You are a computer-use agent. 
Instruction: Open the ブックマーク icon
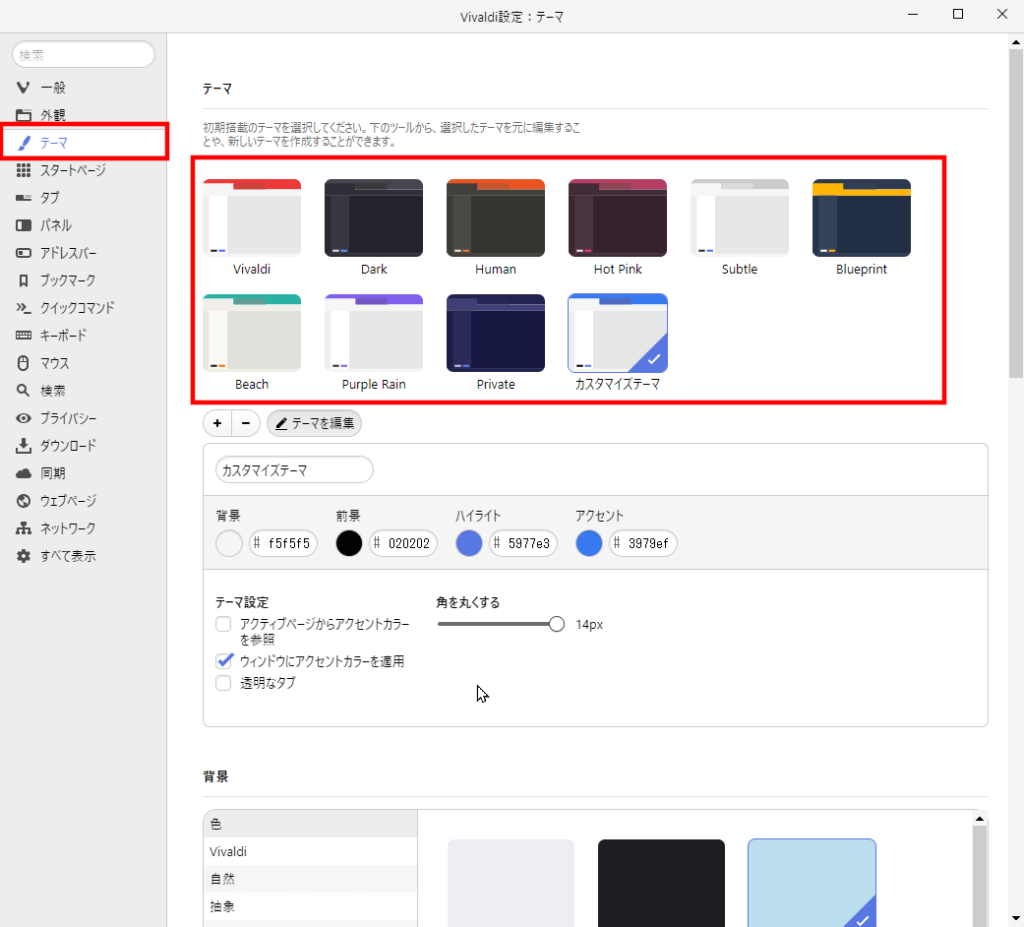click(24, 280)
